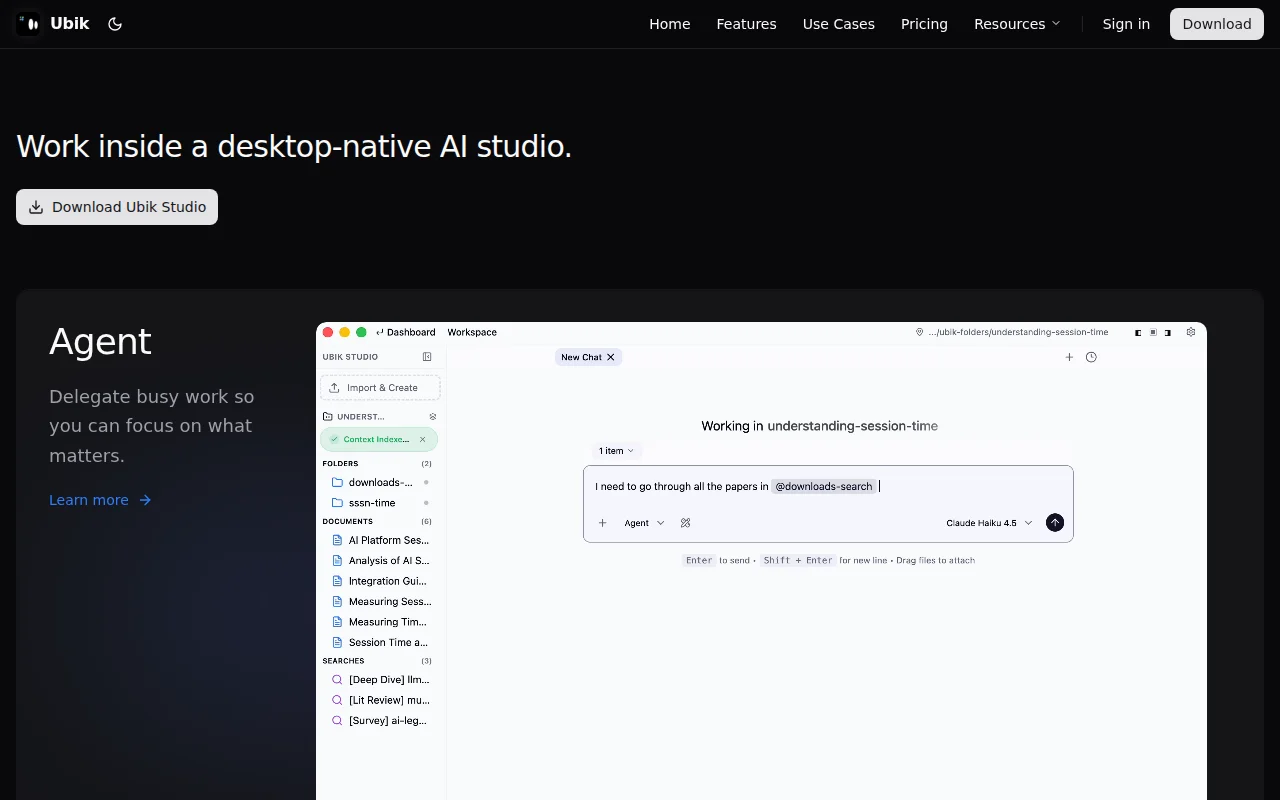Open the downloads-... folder
Screen dimensions: 1280x800
380,482
